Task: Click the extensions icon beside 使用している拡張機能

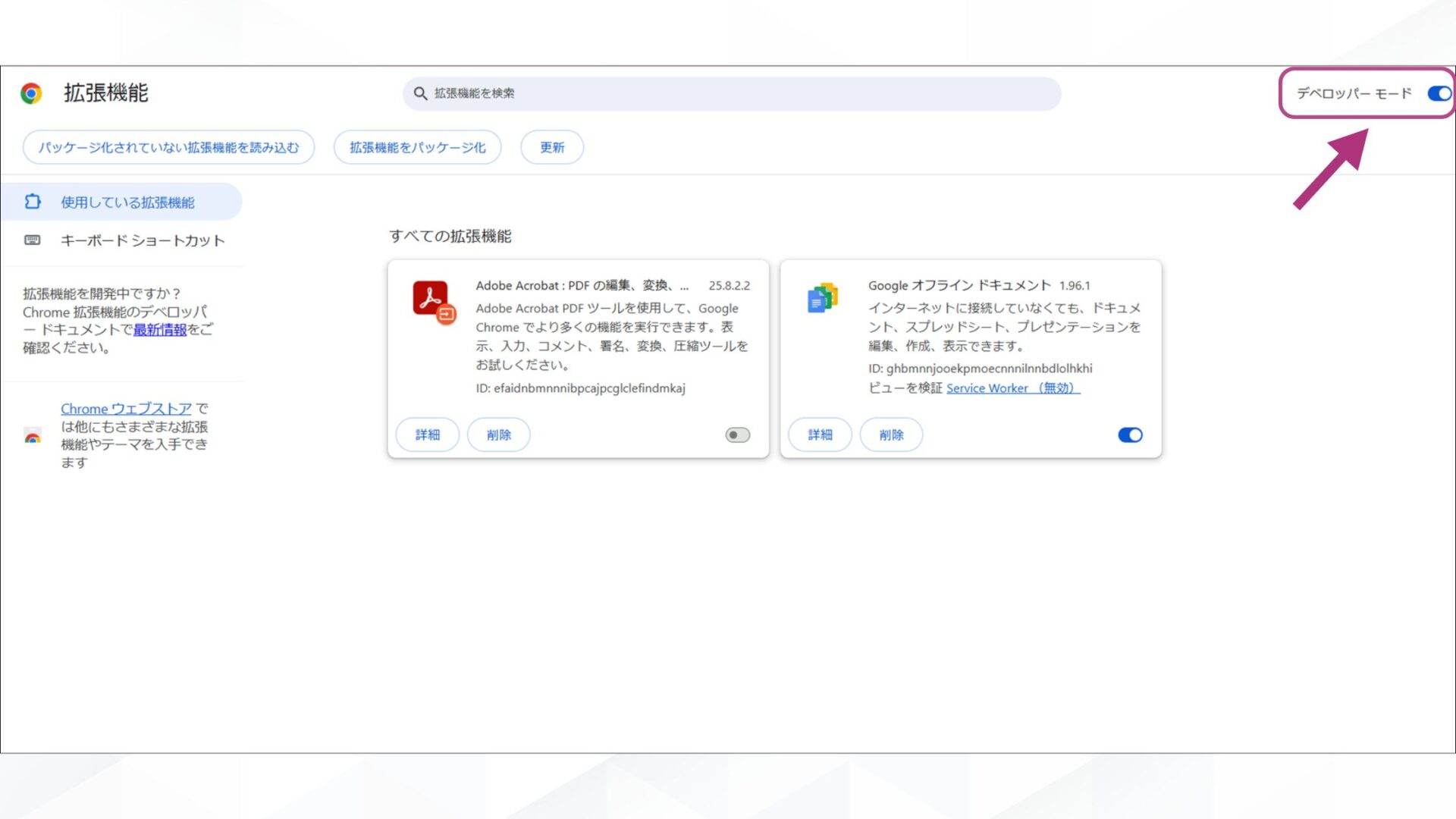Action: (33, 202)
